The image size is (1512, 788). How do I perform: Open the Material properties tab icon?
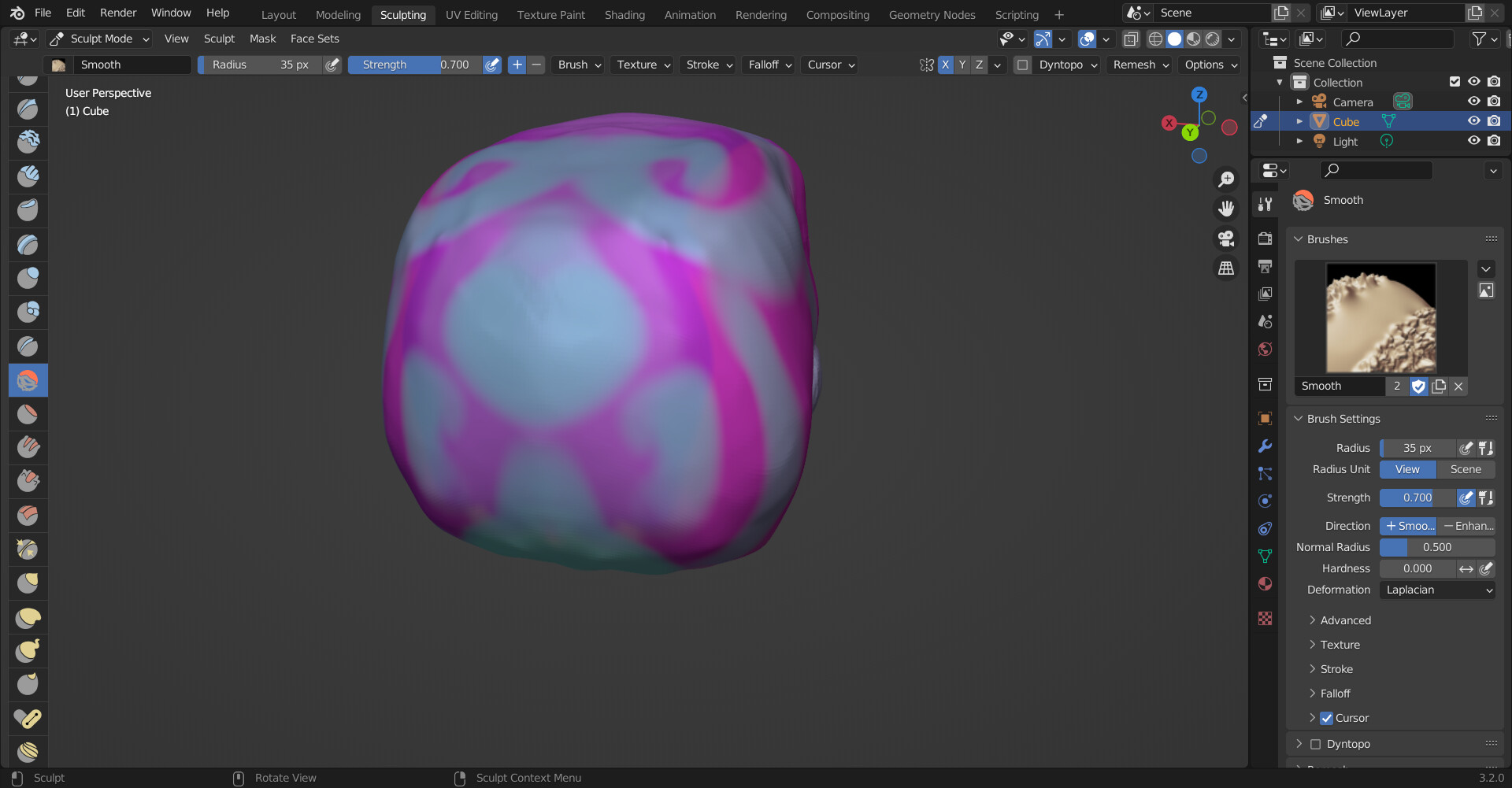[x=1265, y=583]
